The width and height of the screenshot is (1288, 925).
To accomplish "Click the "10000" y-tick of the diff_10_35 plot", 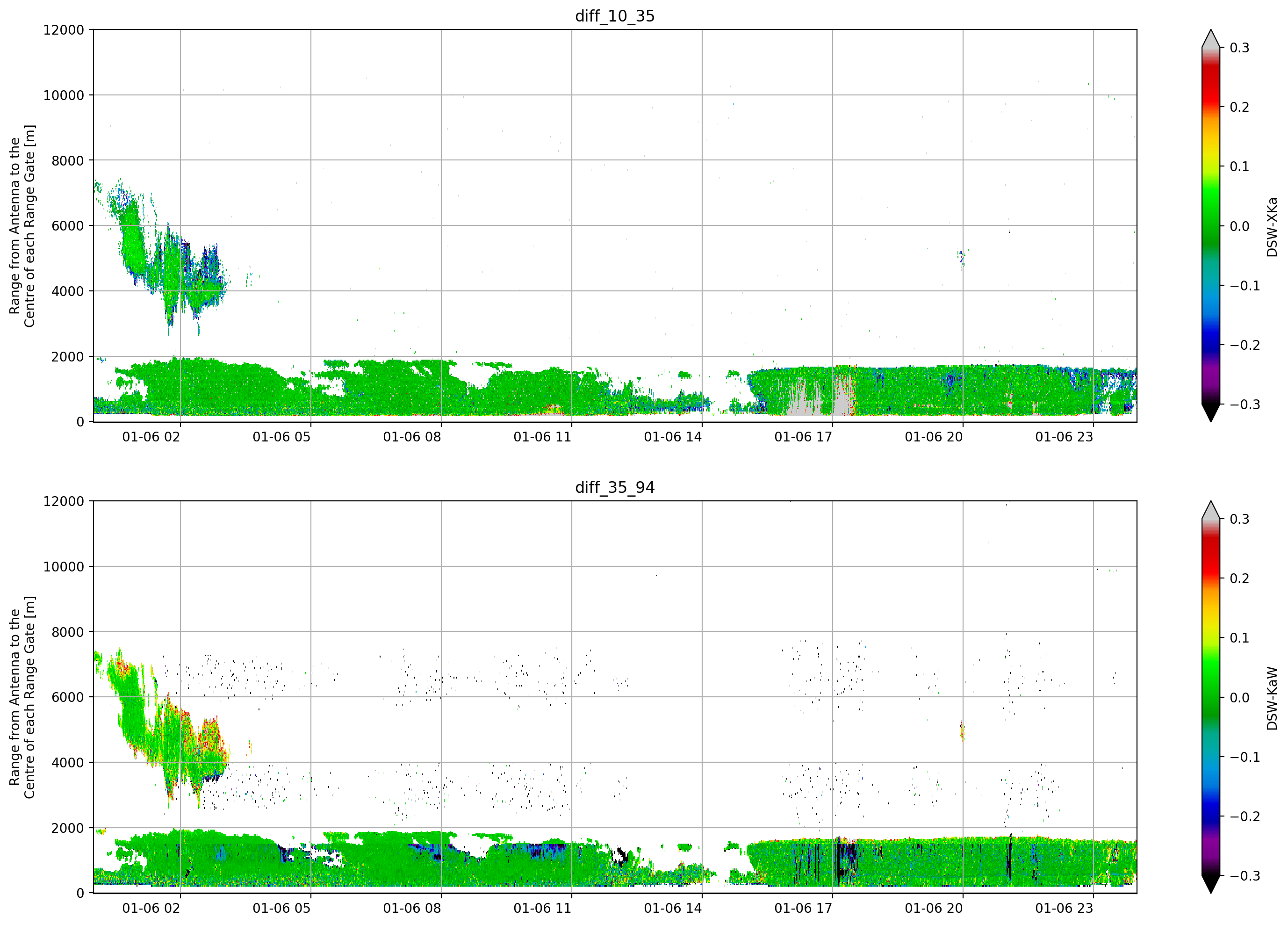I will click(64, 95).
